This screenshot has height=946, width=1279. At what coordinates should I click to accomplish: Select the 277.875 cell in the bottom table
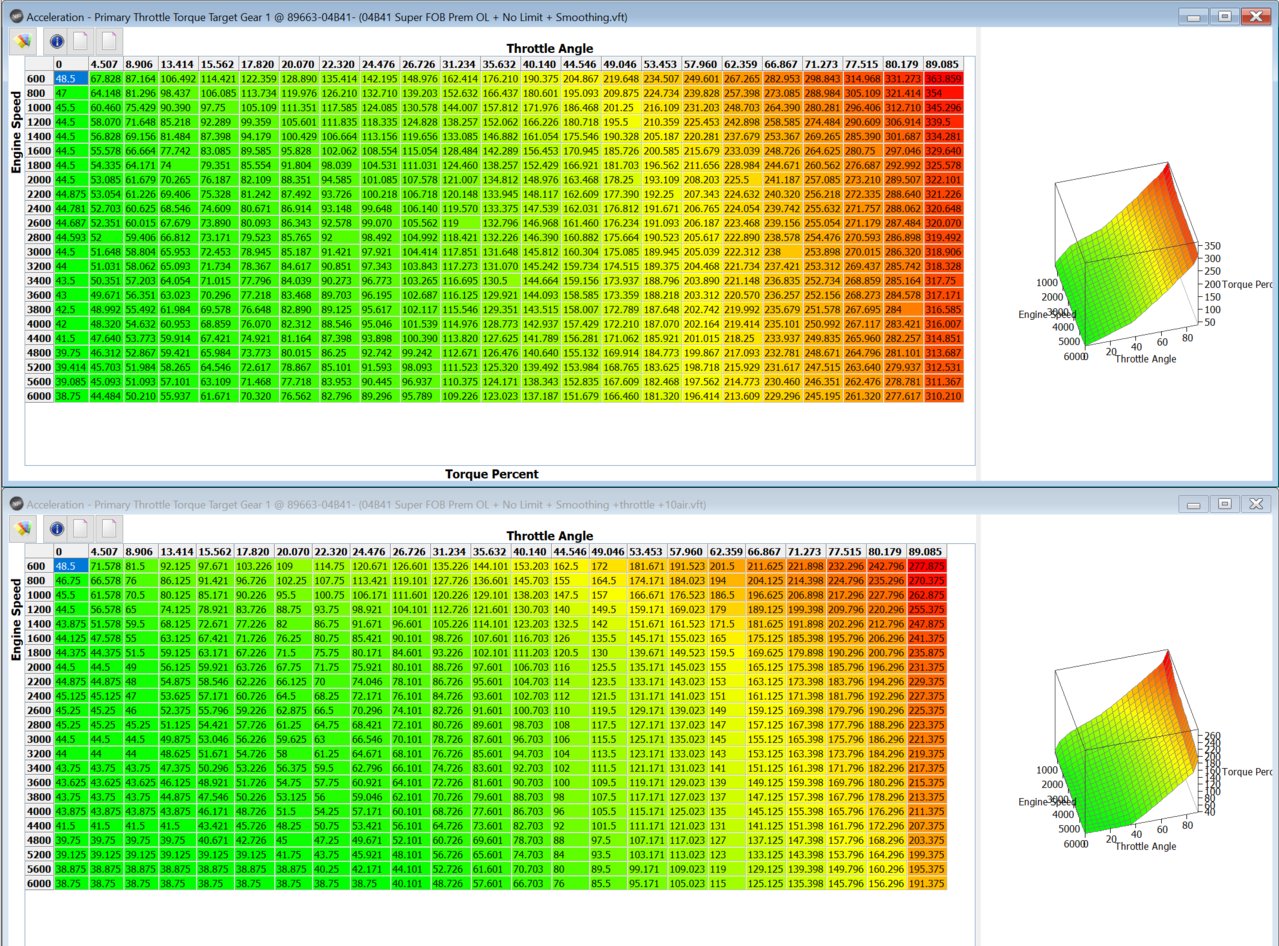[x=927, y=566]
